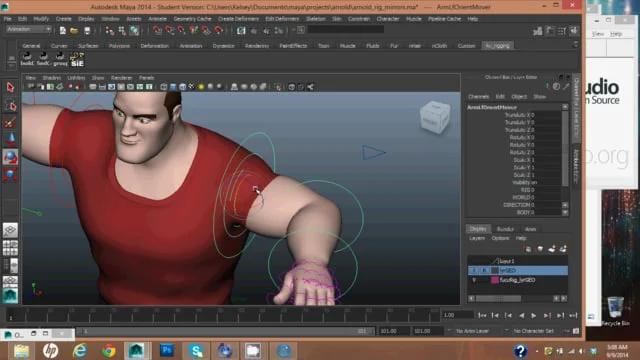
Task: Switch to the Render layer tab
Action: pos(505,229)
